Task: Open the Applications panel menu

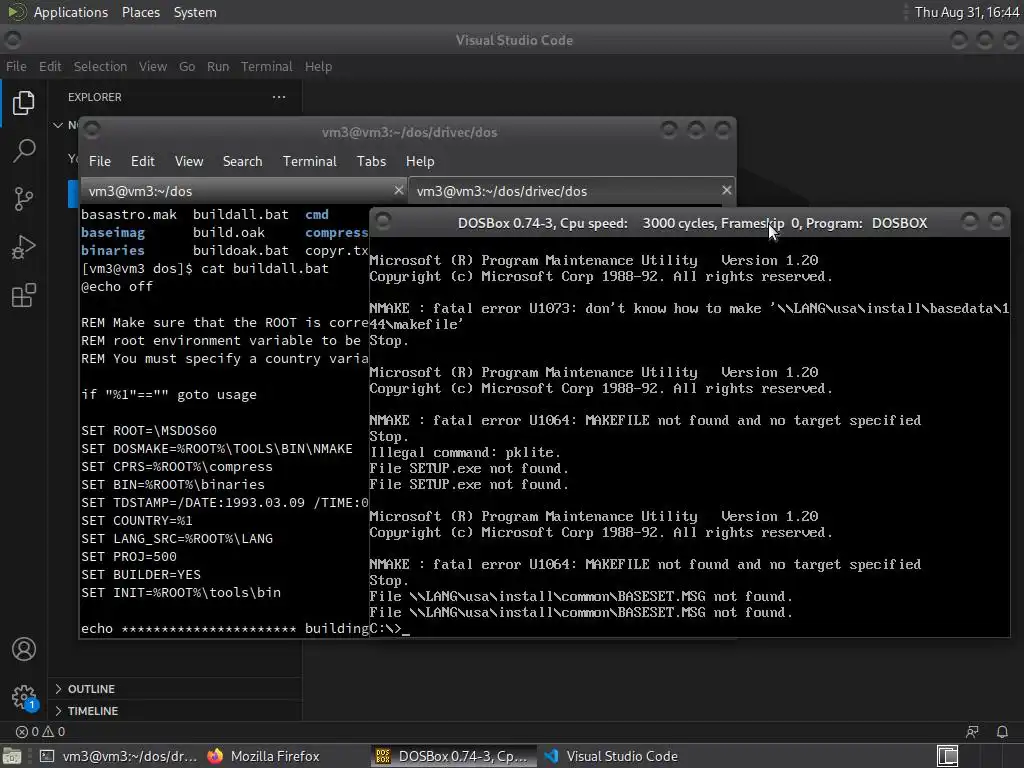Action: coord(71,12)
